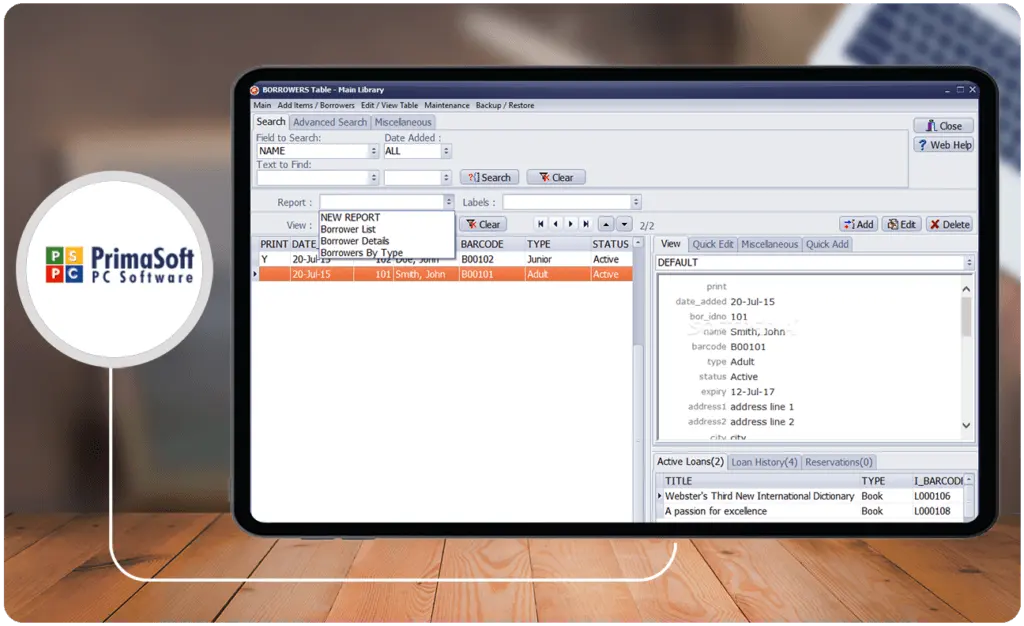The width and height of the screenshot is (1024, 626).
Task: Open the Text to Find dropdown arrow
Action: point(374,178)
